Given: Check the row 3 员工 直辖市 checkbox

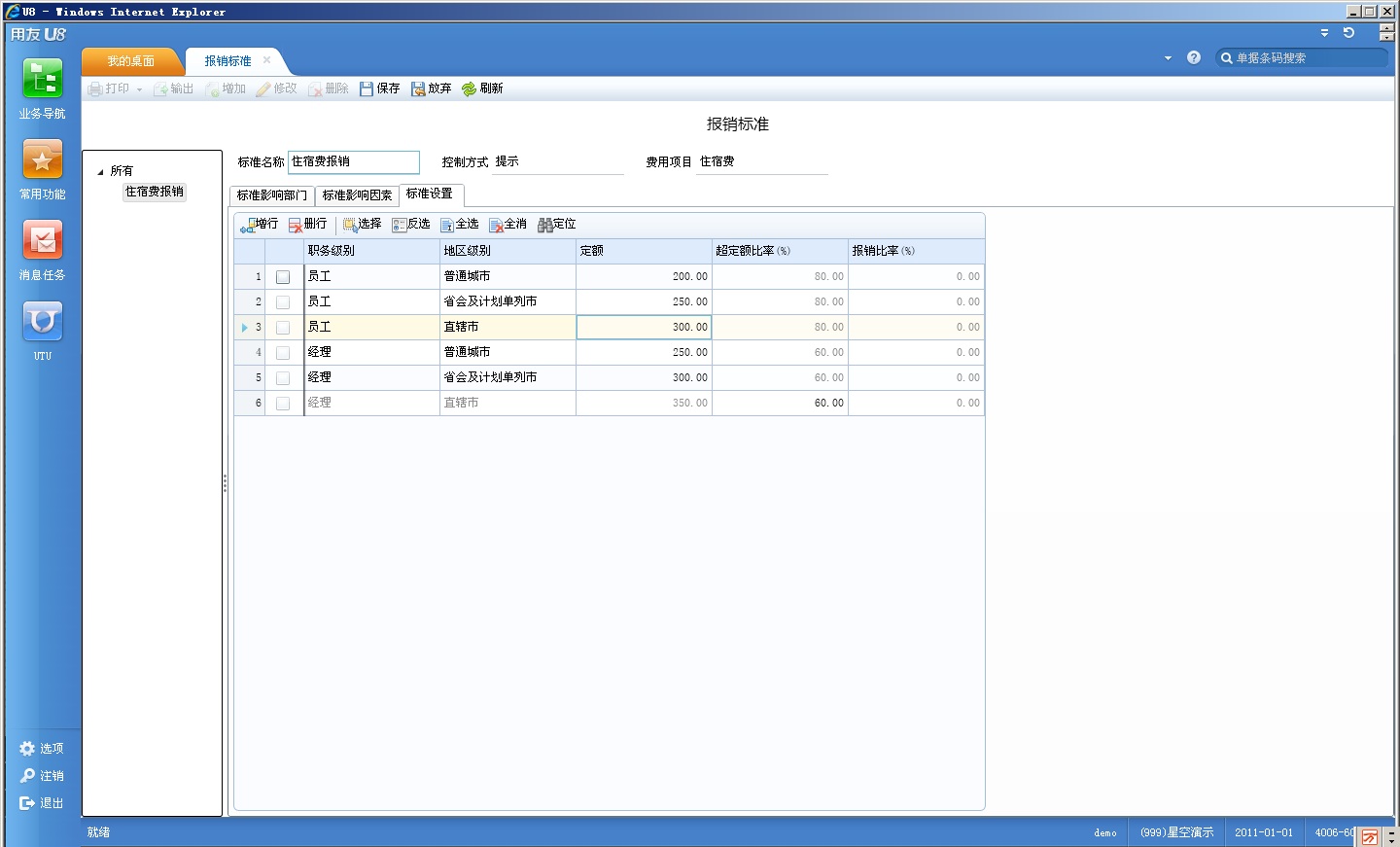Looking at the screenshot, I should pyautogui.click(x=283, y=328).
